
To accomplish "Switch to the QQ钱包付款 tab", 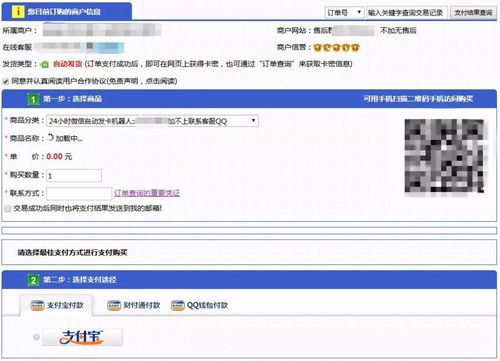I will [x=199, y=305].
